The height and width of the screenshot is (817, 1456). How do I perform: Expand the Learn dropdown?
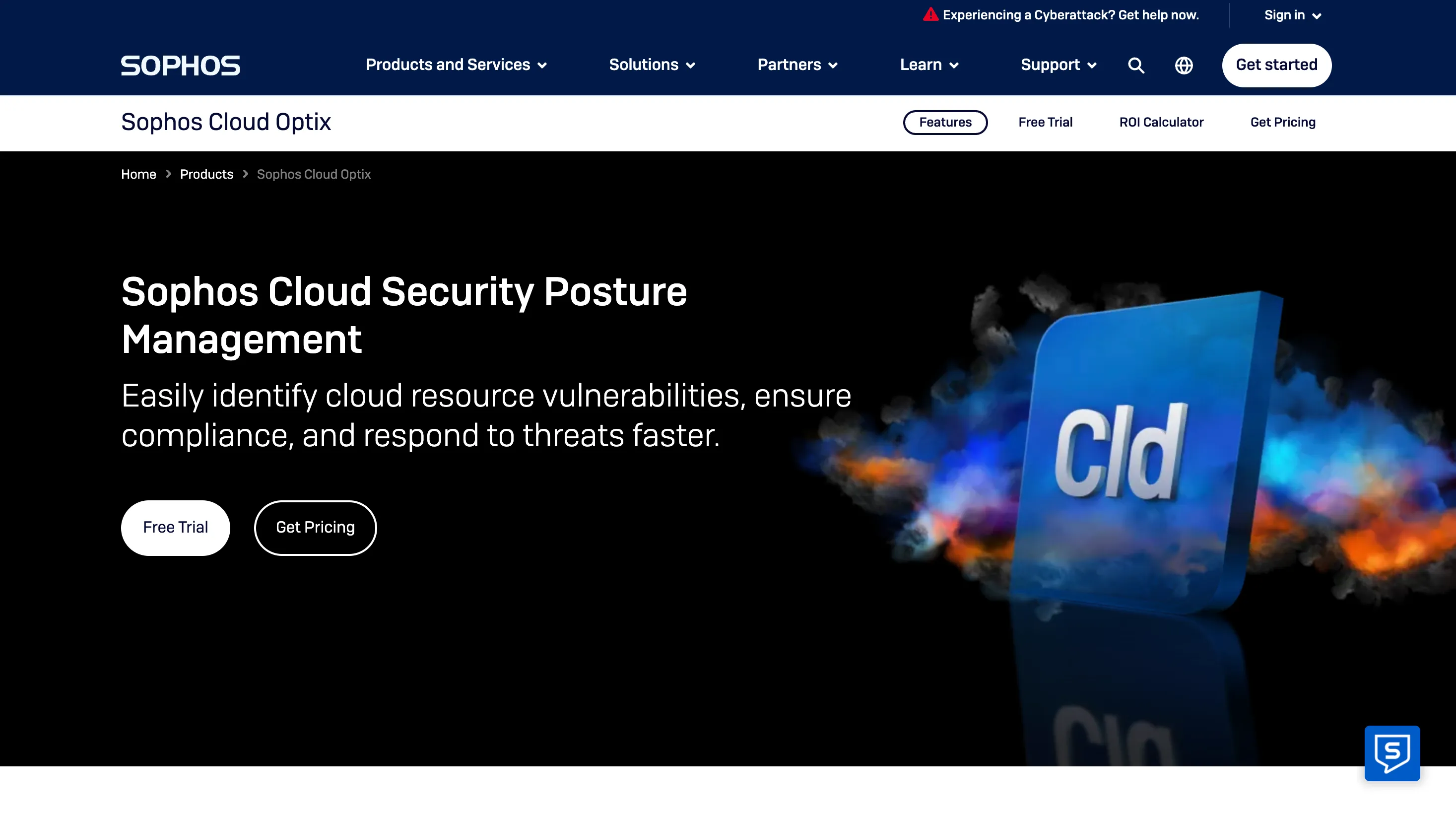[928, 65]
